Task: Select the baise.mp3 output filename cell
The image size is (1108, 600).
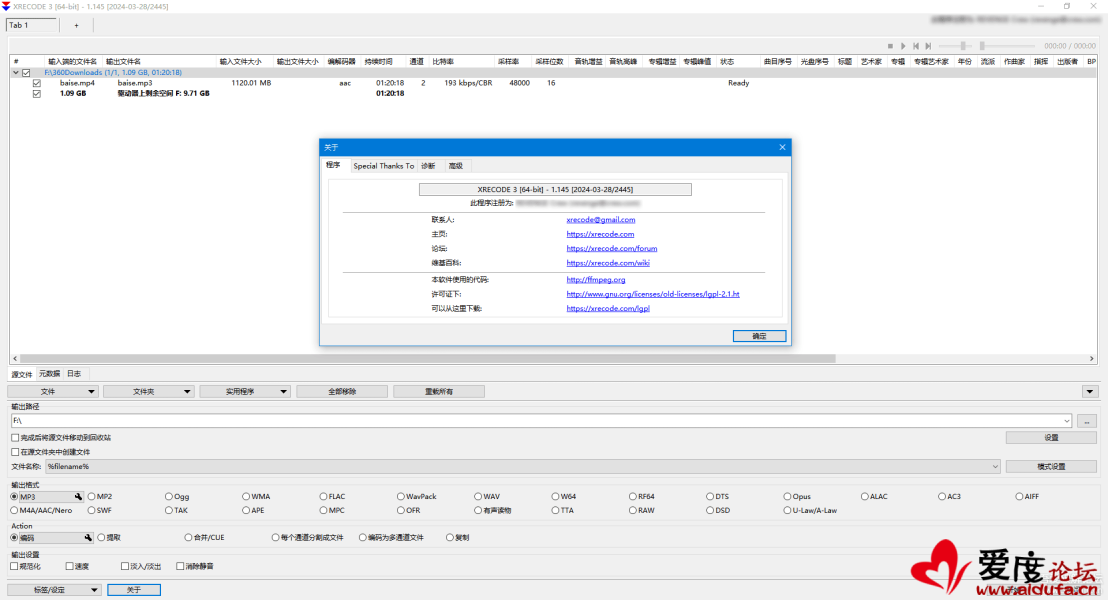Action: coord(135,83)
